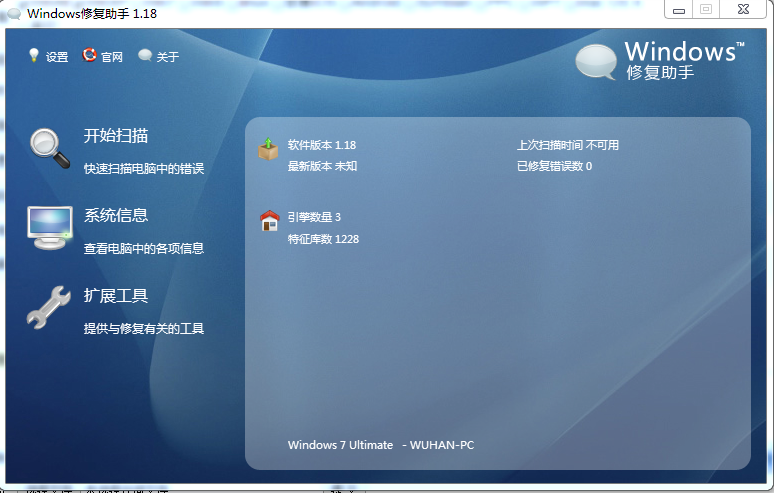Start scan via 开始扫描 heading
This screenshot has width=774, height=493.
116,136
